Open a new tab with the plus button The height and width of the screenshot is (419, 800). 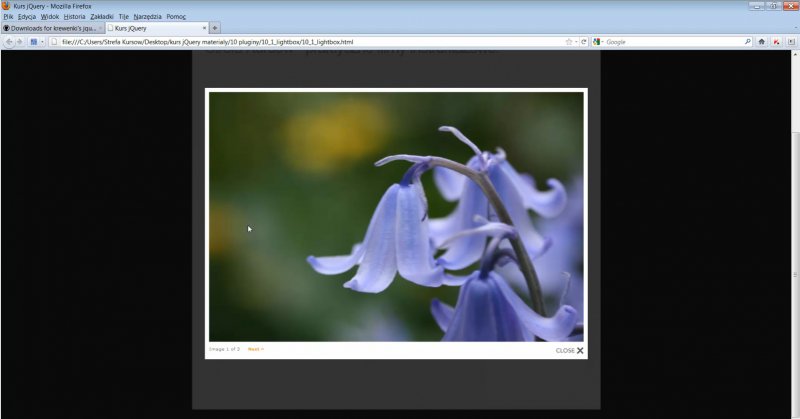pyautogui.click(x=215, y=28)
